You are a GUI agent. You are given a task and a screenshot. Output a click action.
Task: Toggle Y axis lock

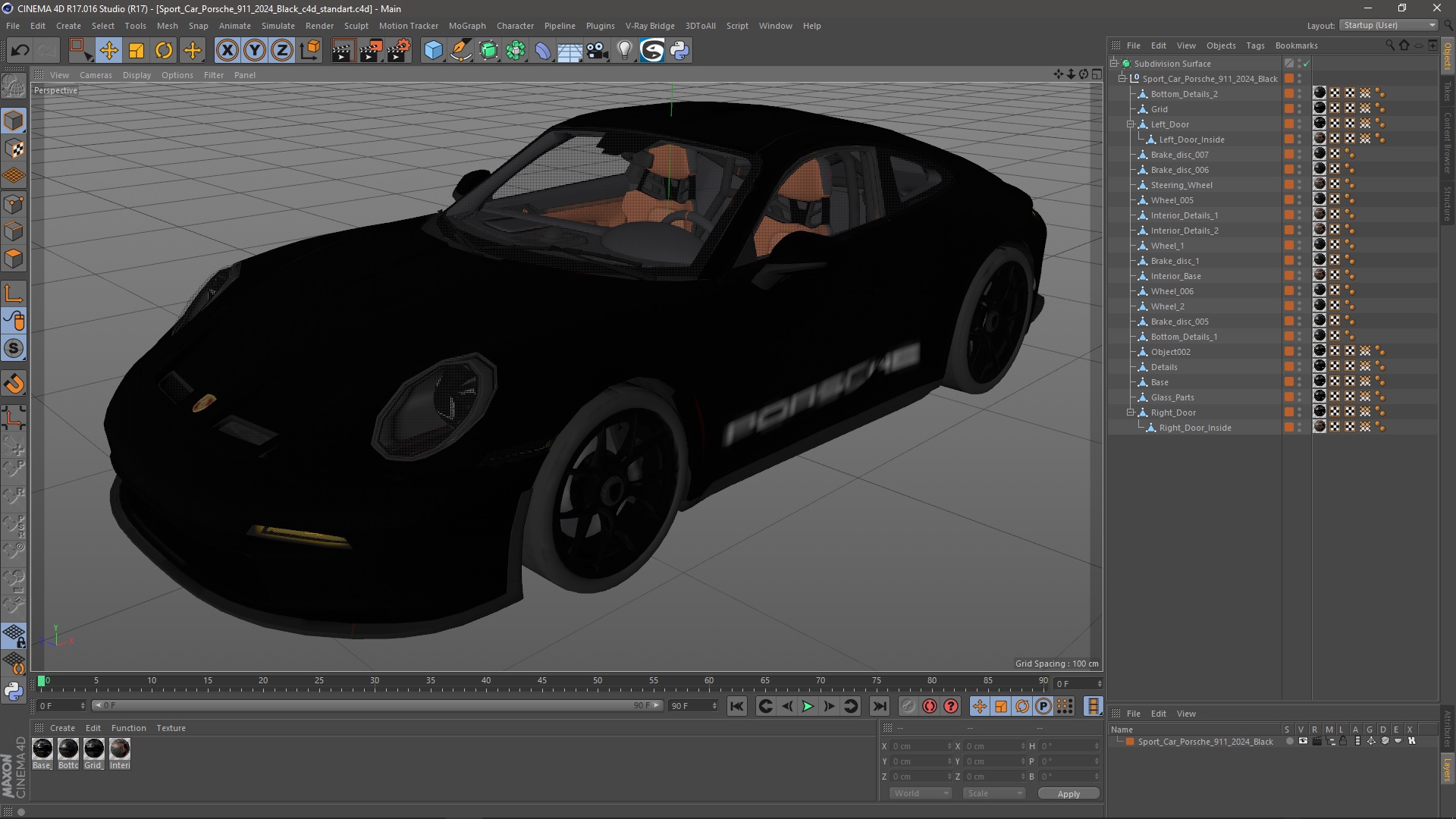255,50
